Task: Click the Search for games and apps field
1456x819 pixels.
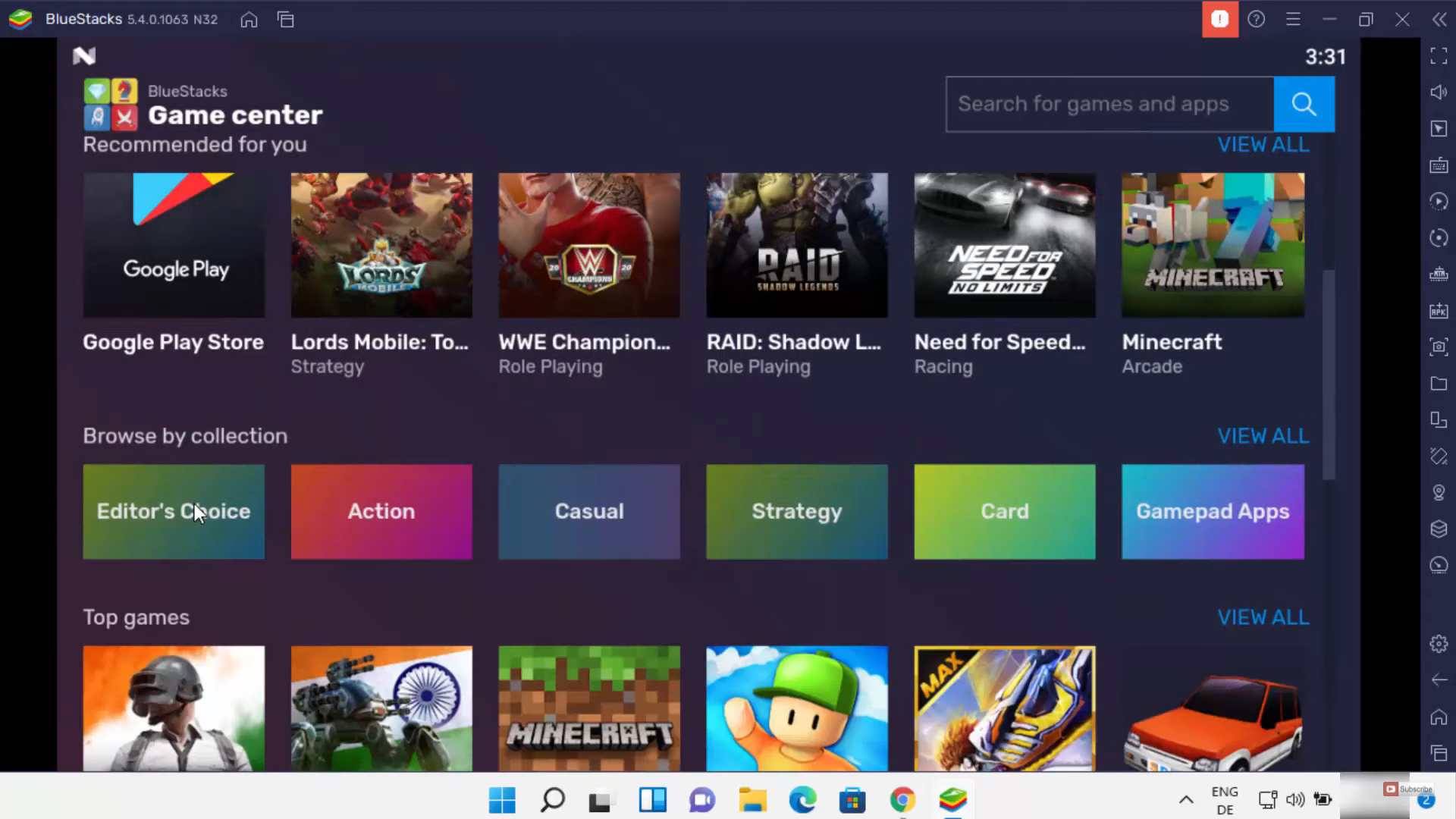Action: click(x=1109, y=104)
